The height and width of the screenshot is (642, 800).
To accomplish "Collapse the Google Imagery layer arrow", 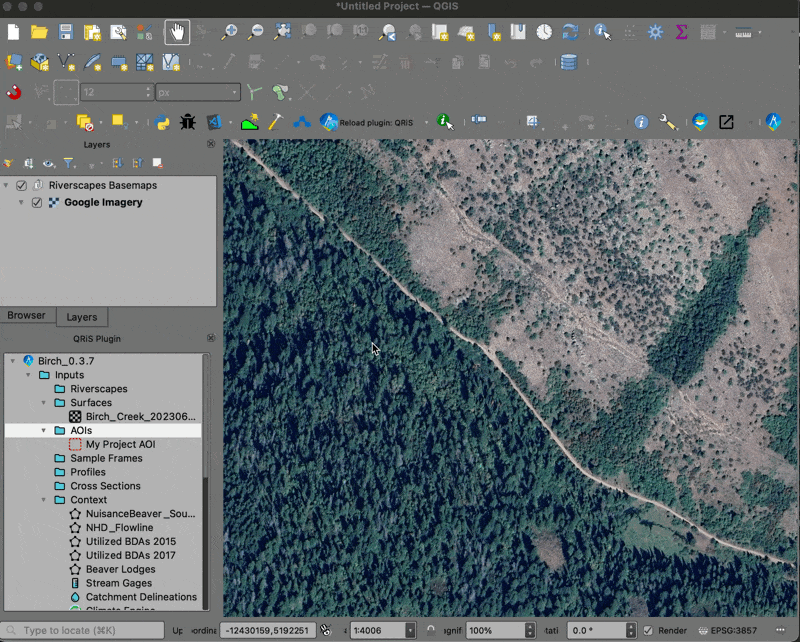I will click(21, 203).
